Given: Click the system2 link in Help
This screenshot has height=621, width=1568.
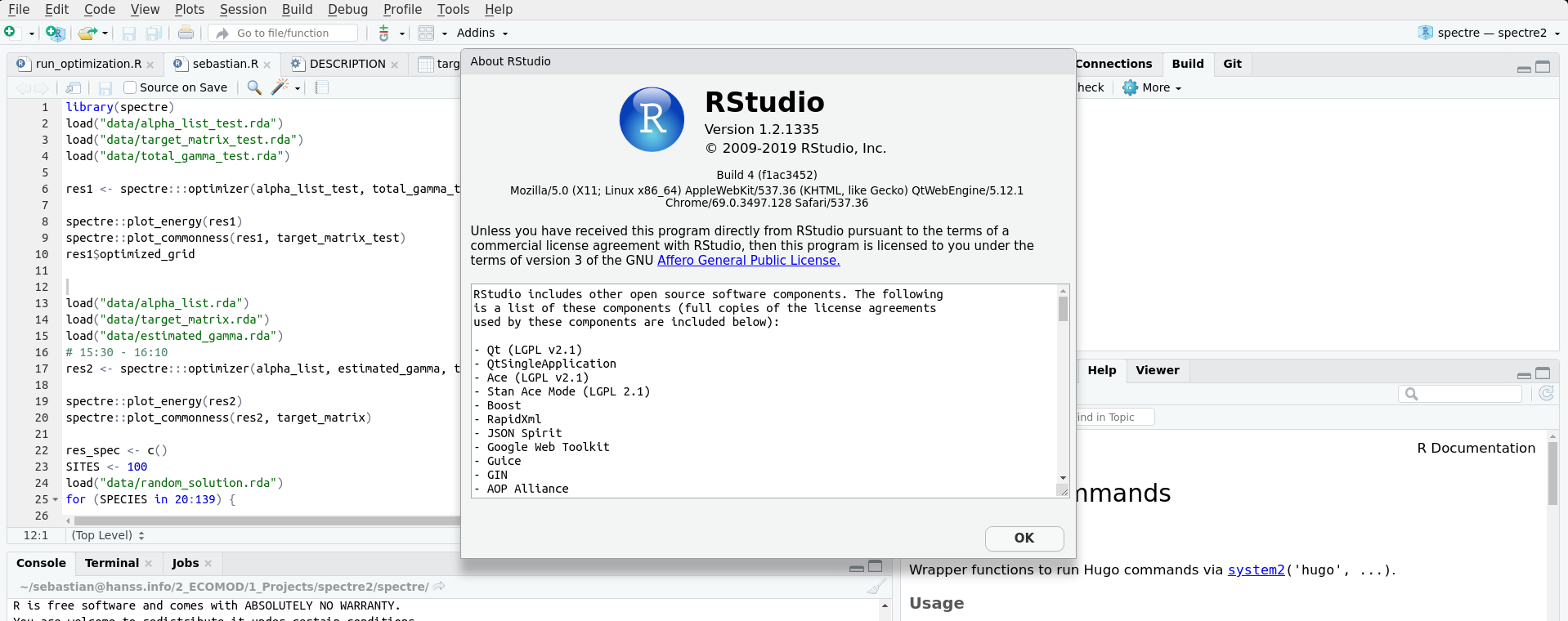Looking at the screenshot, I should click(1256, 570).
